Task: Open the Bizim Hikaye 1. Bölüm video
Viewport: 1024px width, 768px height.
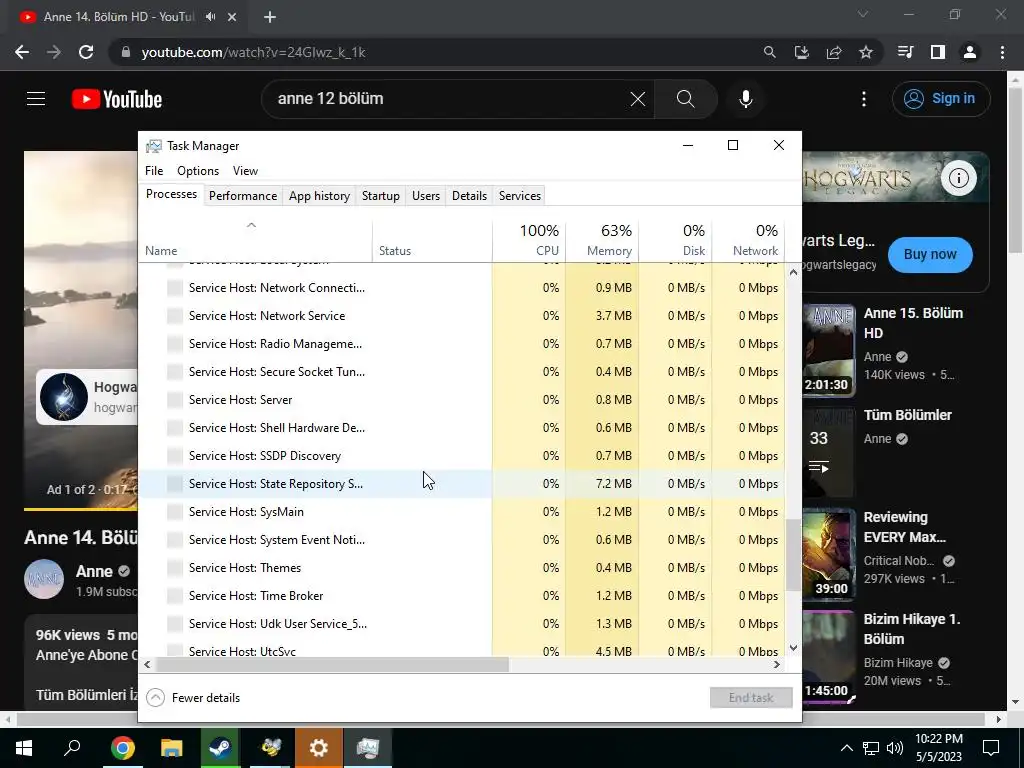Action: (912, 629)
